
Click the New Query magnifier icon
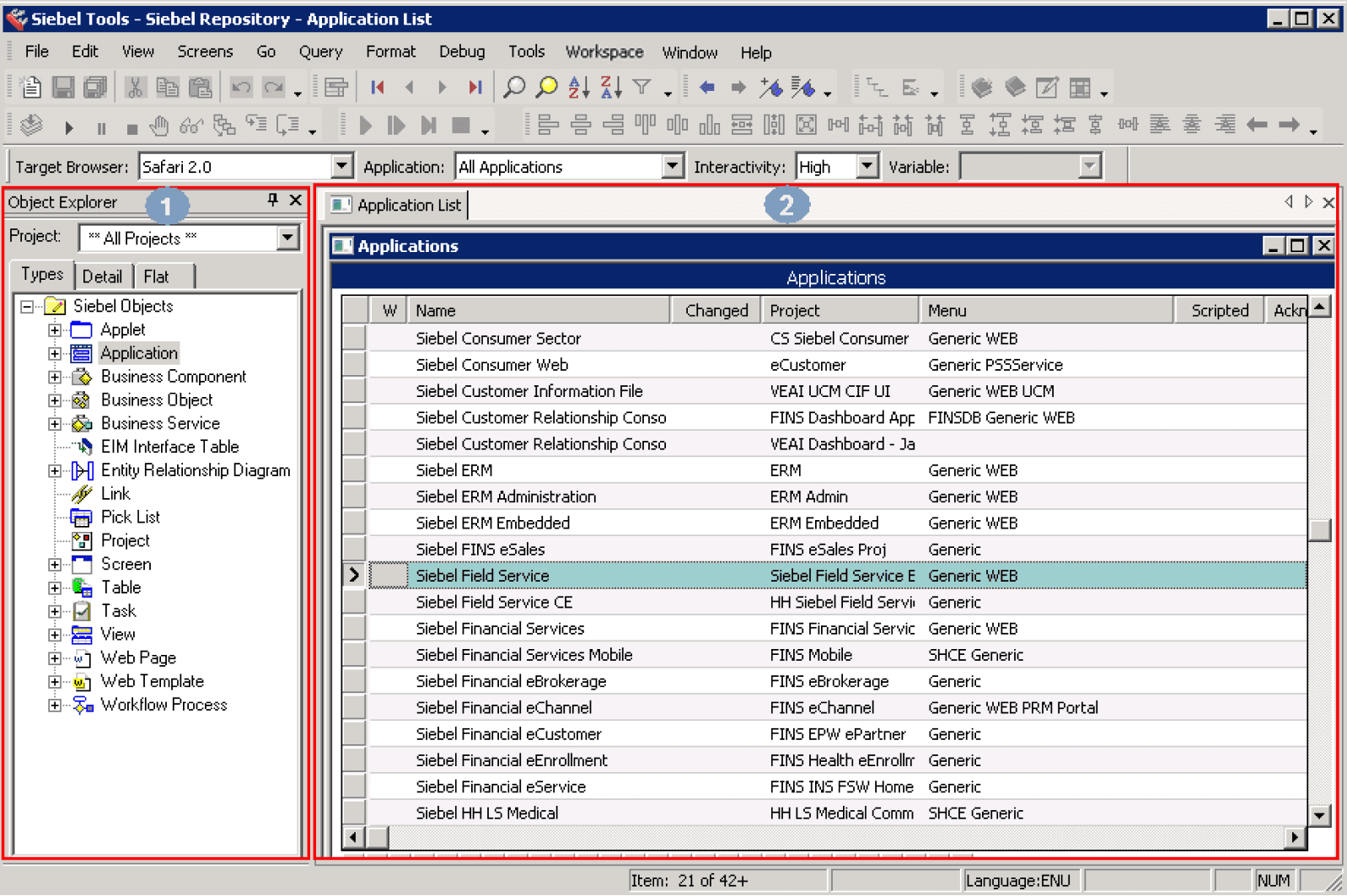point(513,87)
